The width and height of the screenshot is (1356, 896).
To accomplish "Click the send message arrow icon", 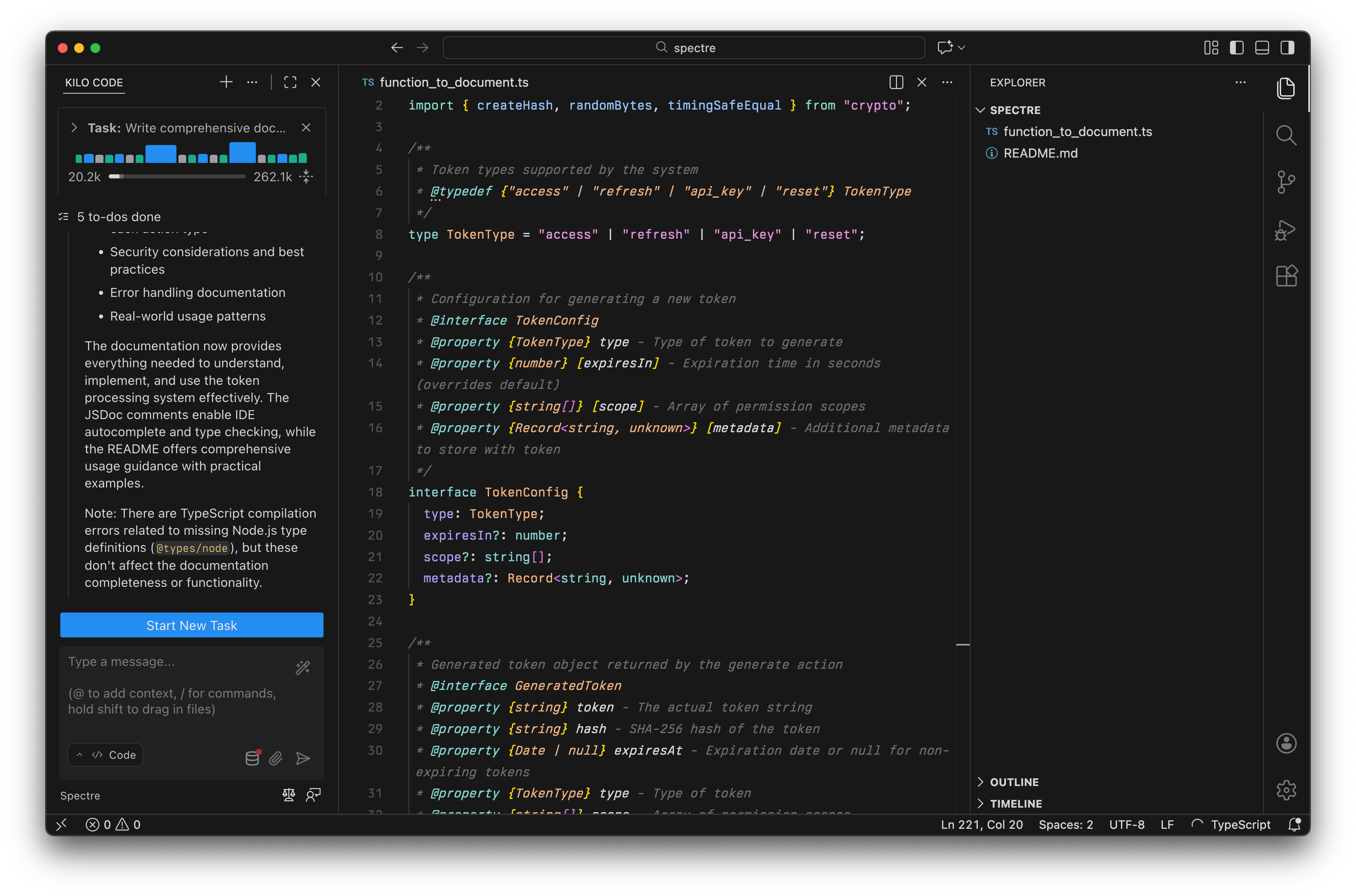I will [x=303, y=758].
